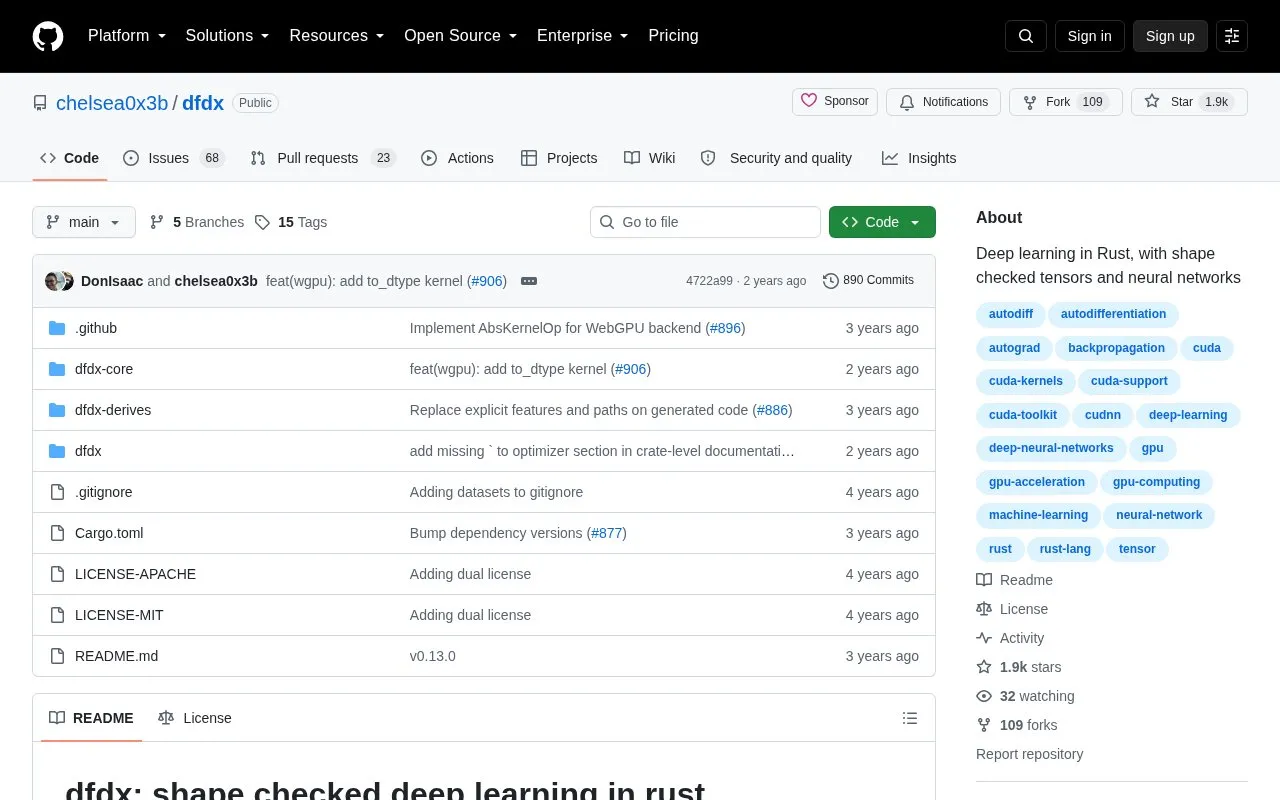
Task: Expand the Resources menu
Action: click(x=337, y=36)
